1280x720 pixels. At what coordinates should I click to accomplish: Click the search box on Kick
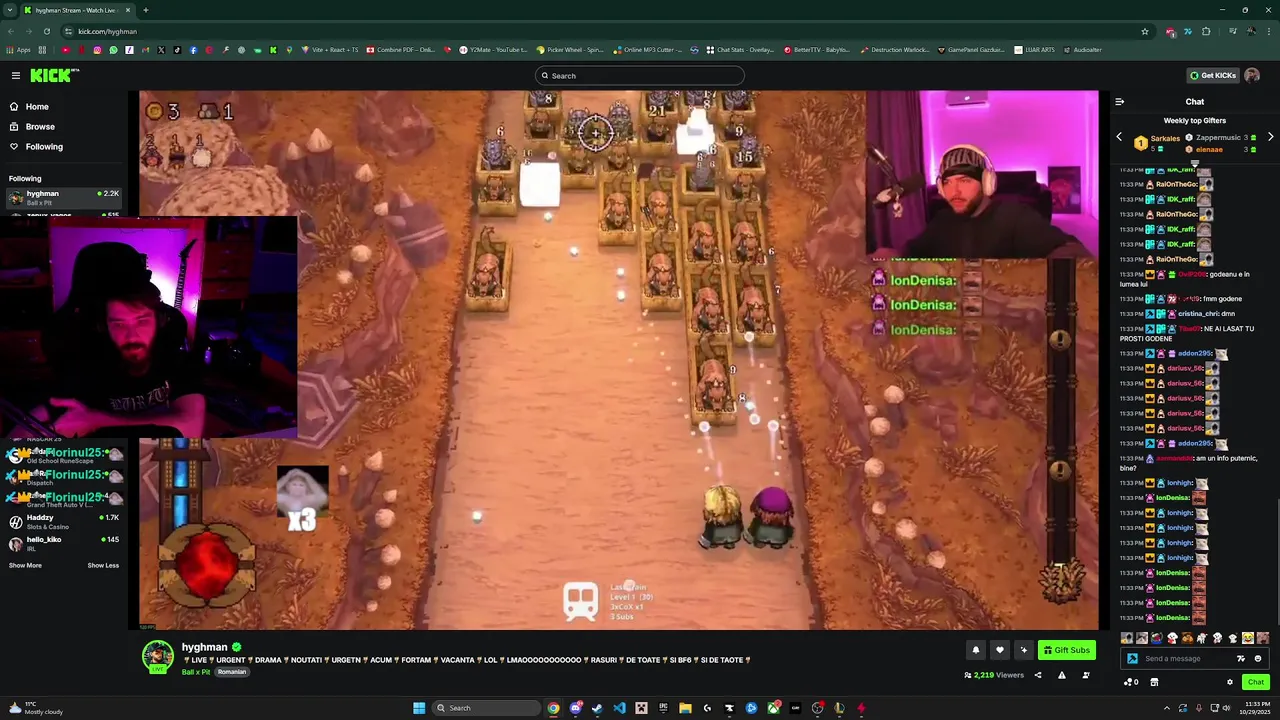click(640, 75)
